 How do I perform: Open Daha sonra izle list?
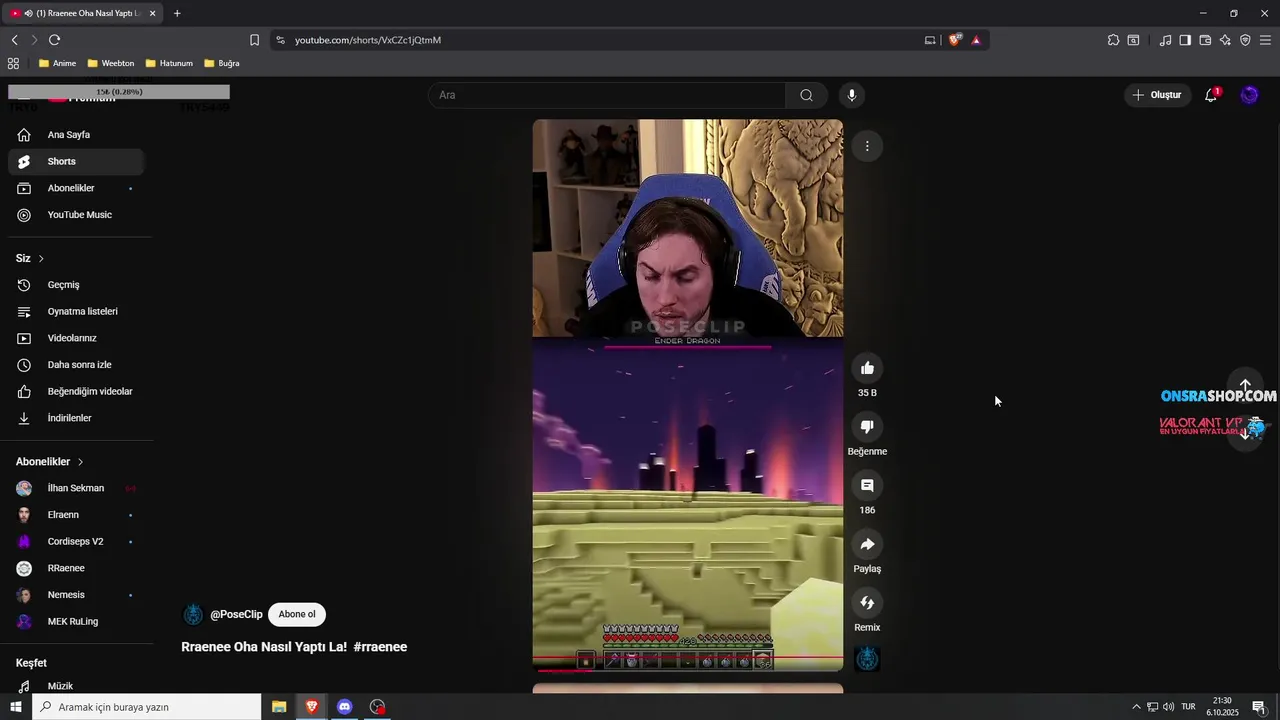(x=76, y=365)
